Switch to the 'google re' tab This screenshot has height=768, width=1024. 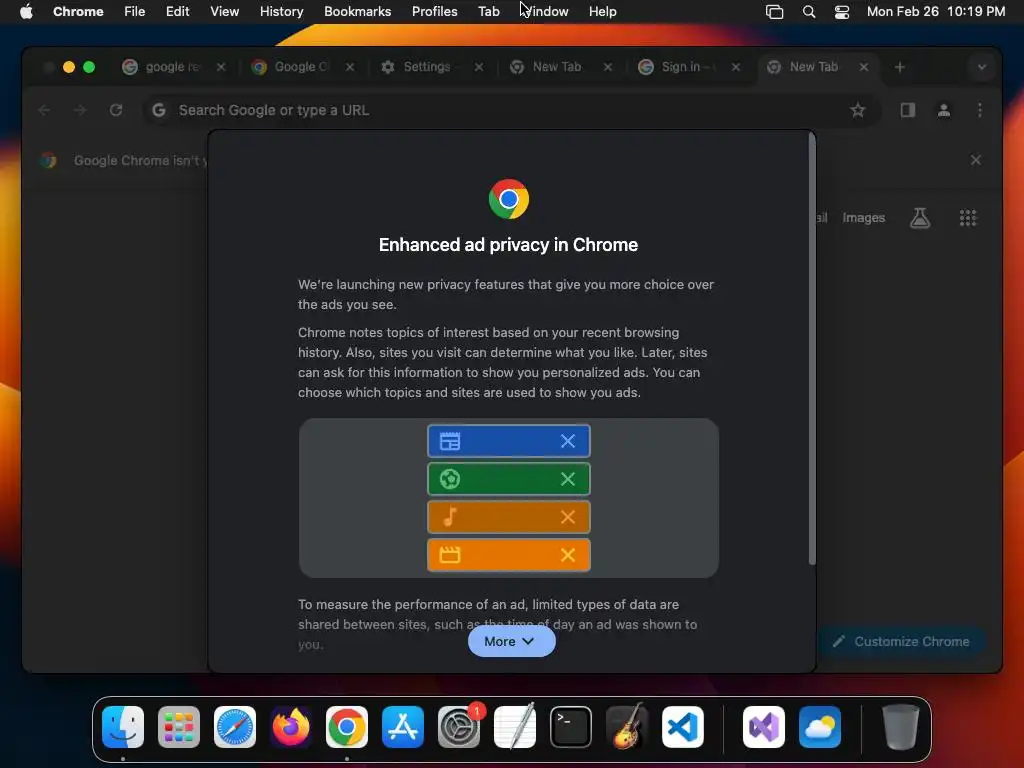(x=173, y=67)
